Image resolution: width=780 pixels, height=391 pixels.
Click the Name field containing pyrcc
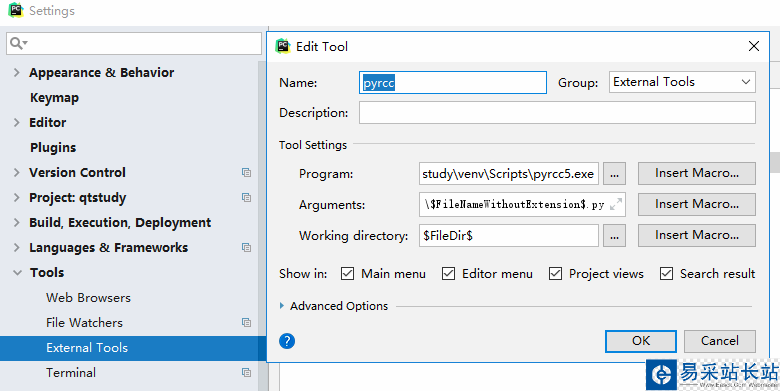[453, 83]
